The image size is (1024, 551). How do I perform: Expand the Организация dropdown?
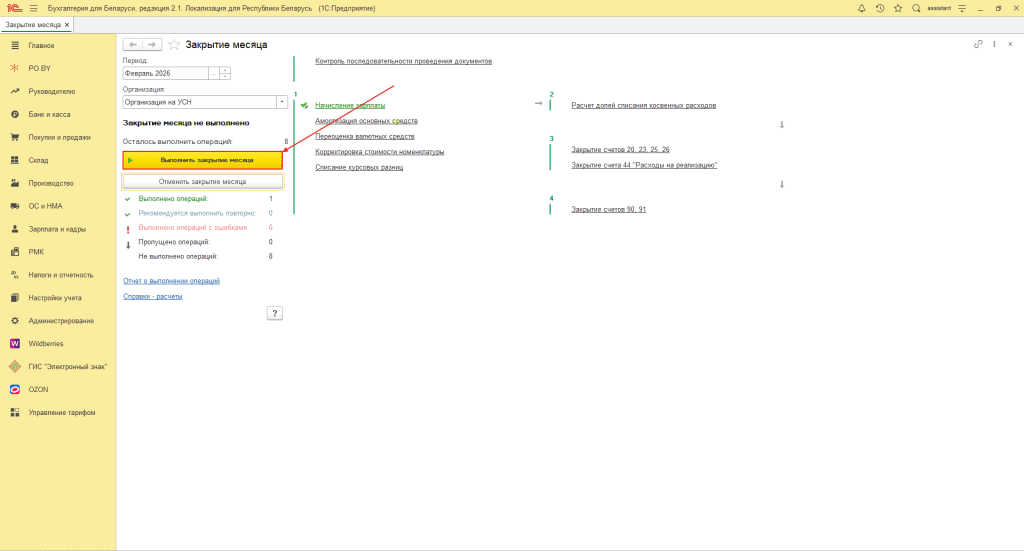pos(282,101)
